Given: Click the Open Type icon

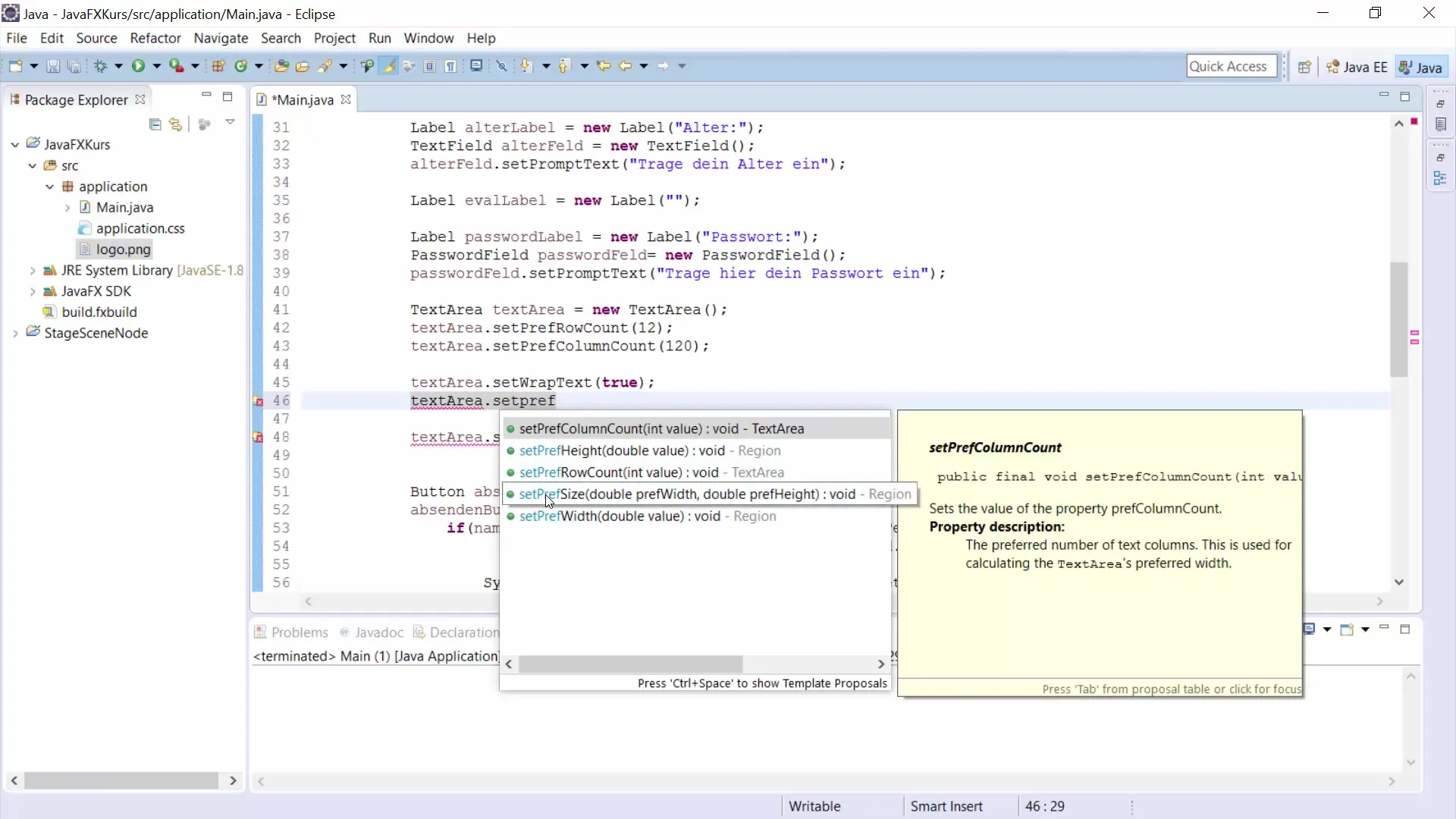Looking at the screenshot, I should point(281,66).
